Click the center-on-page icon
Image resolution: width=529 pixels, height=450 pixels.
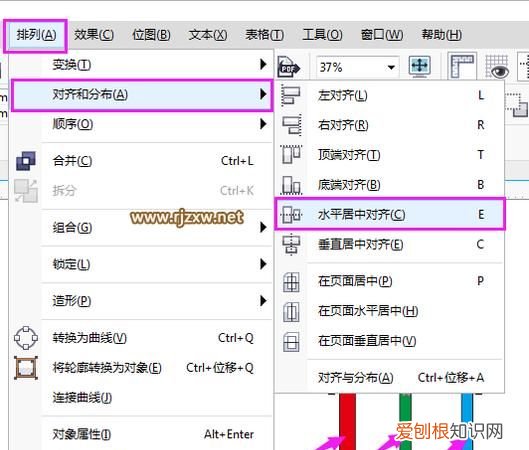tap(291, 282)
